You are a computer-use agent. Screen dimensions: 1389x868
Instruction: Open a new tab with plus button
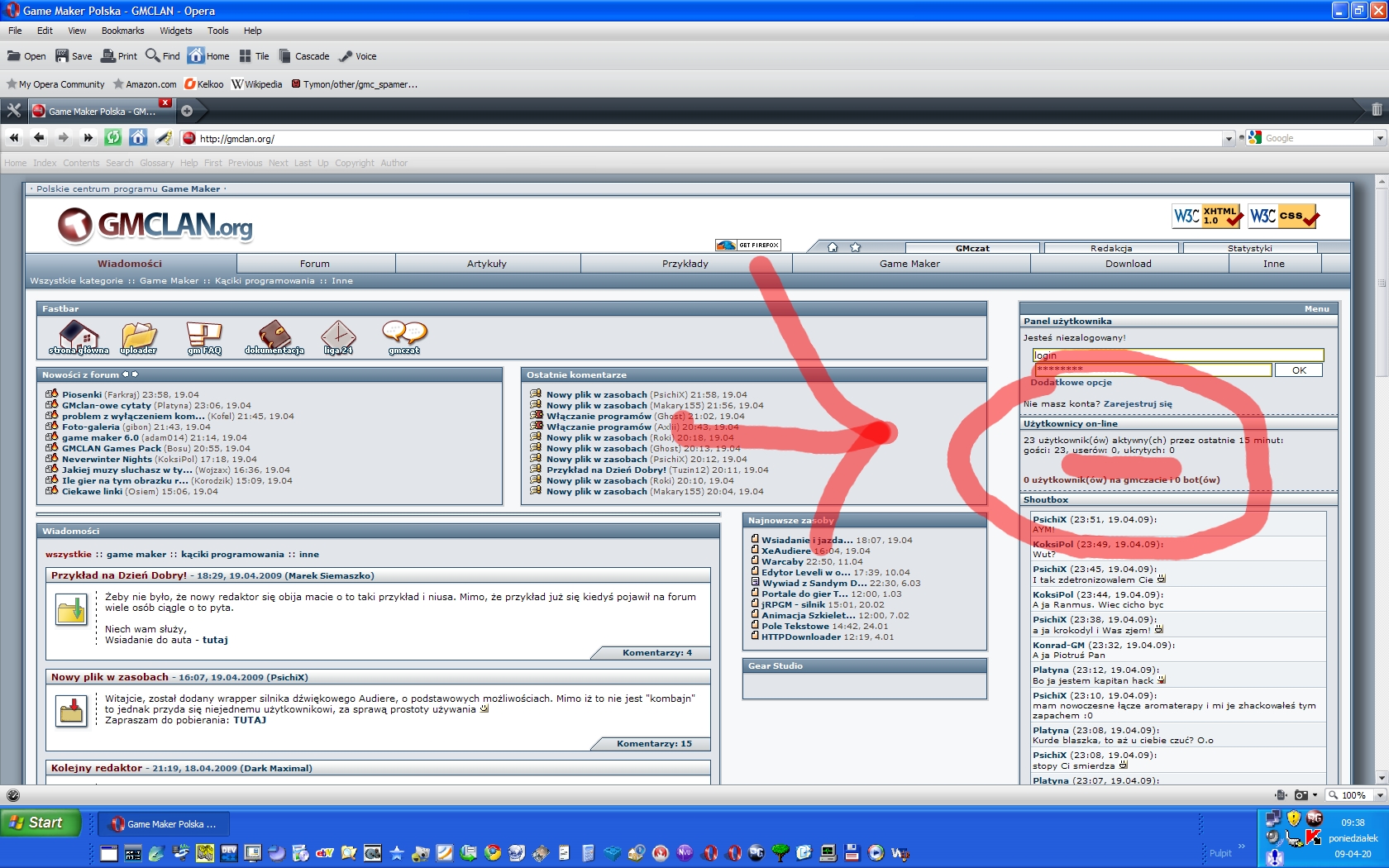tap(187, 111)
